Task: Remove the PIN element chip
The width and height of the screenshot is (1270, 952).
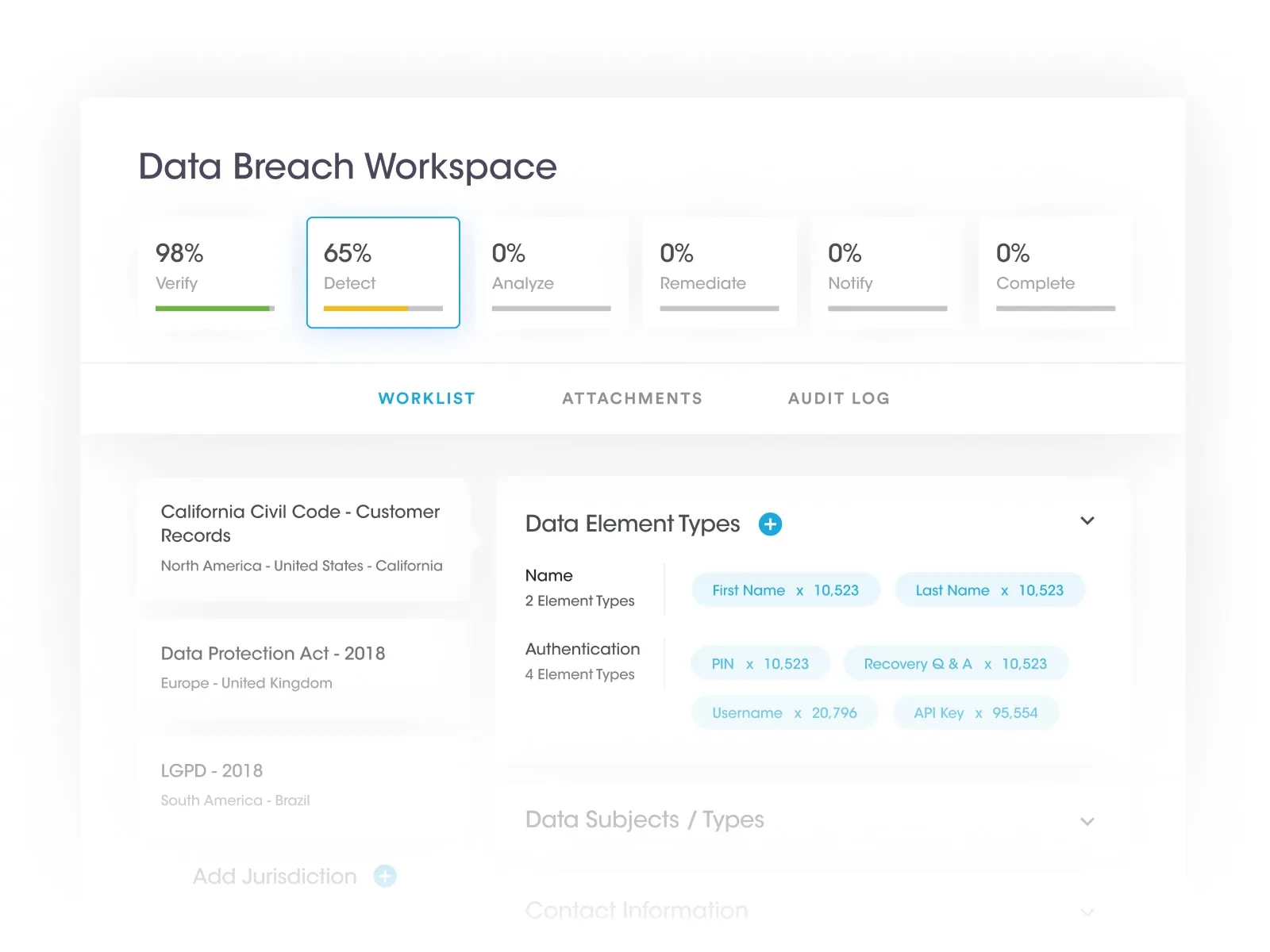Action: pyautogui.click(x=749, y=665)
